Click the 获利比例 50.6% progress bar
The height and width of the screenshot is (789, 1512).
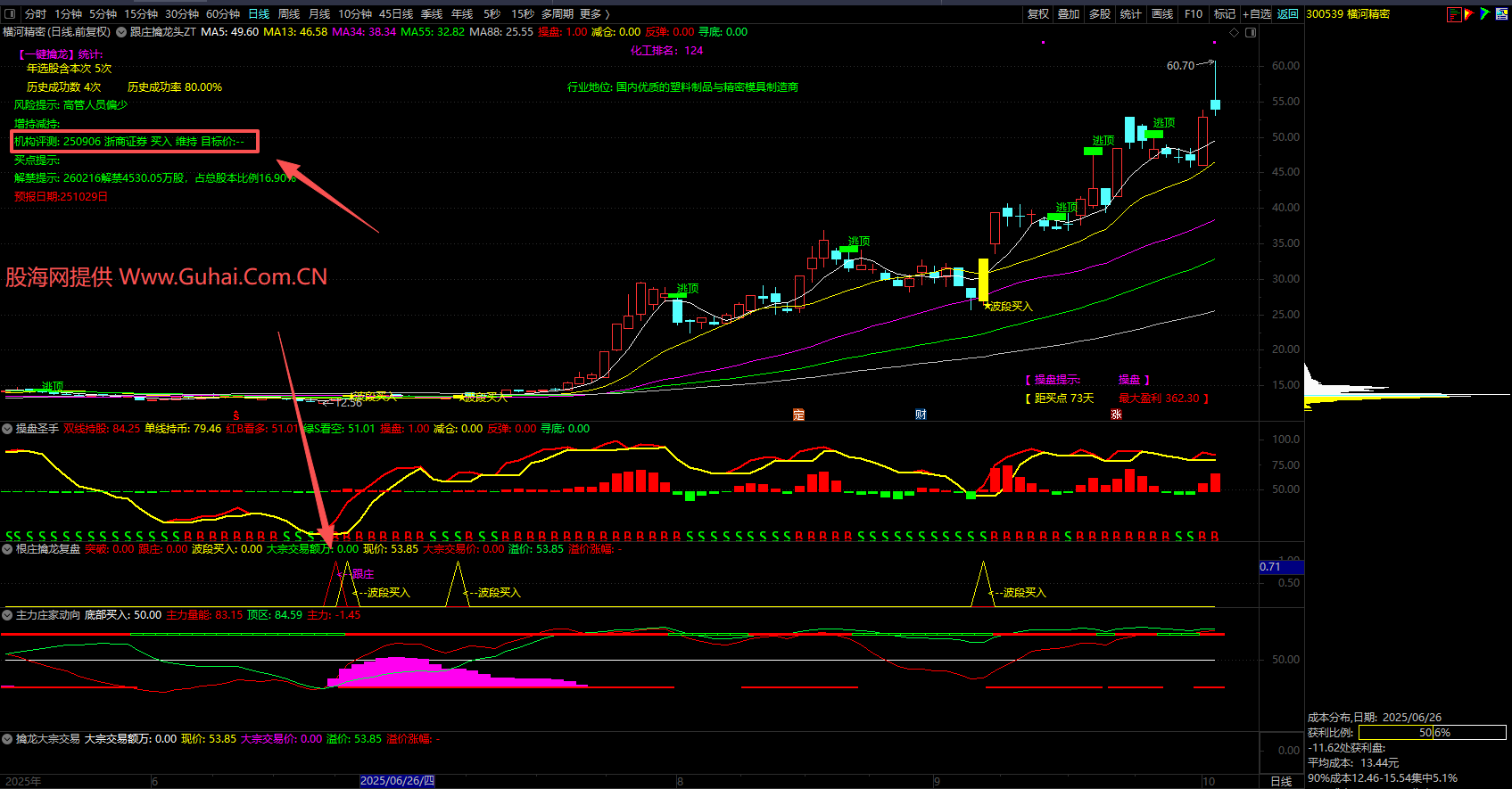[x=1432, y=733]
